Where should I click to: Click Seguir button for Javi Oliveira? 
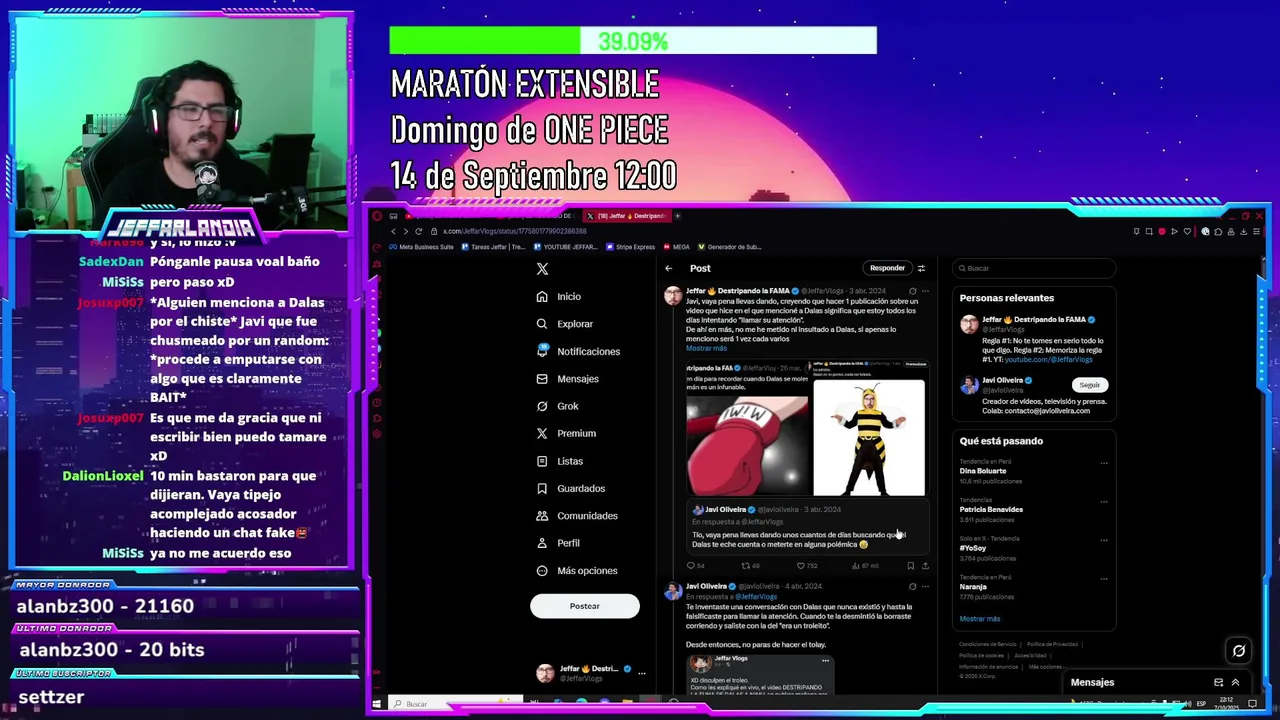pyautogui.click(x=1089, y=385)
